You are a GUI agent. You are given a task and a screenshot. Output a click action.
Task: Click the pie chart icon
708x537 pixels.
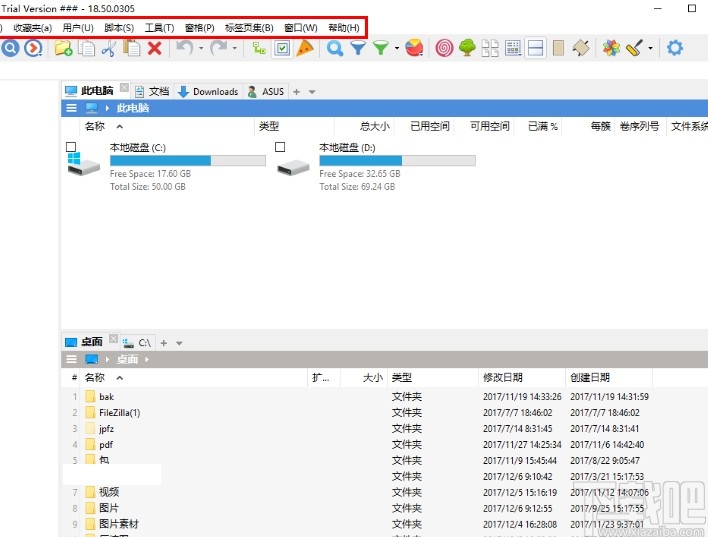(414, 48)
